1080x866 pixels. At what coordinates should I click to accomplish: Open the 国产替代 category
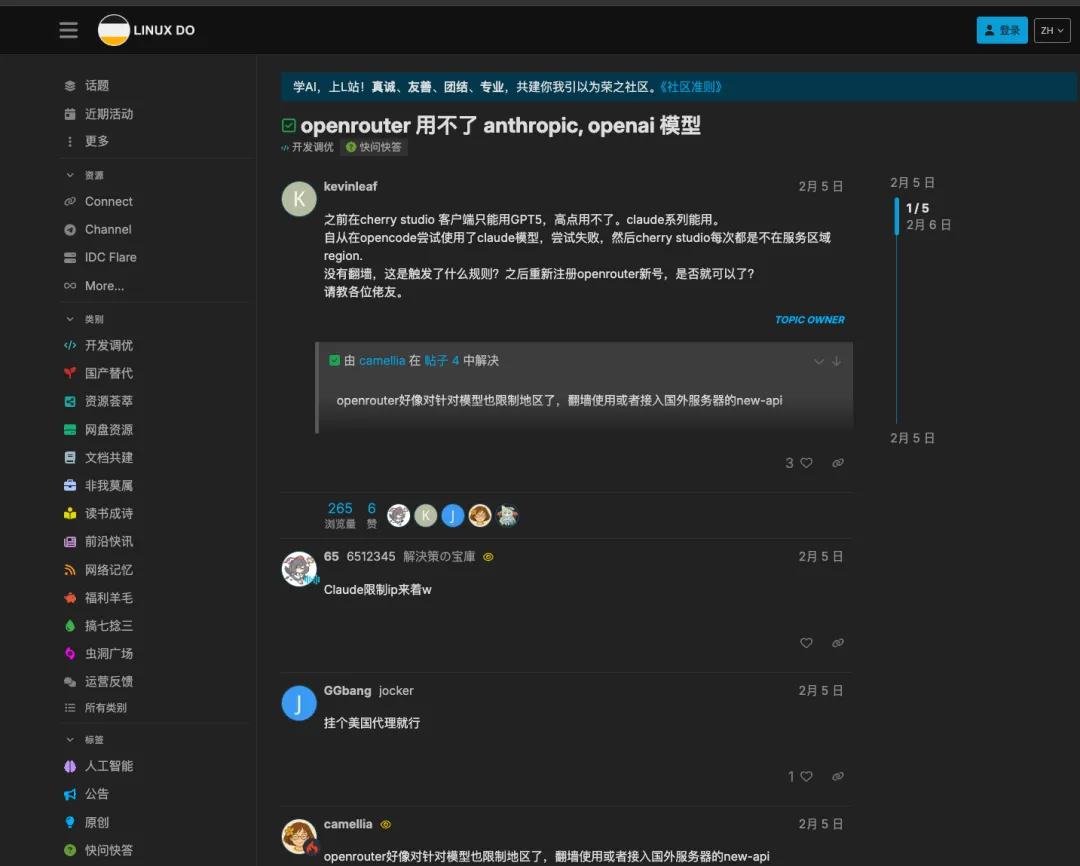(x=108, y=373)
